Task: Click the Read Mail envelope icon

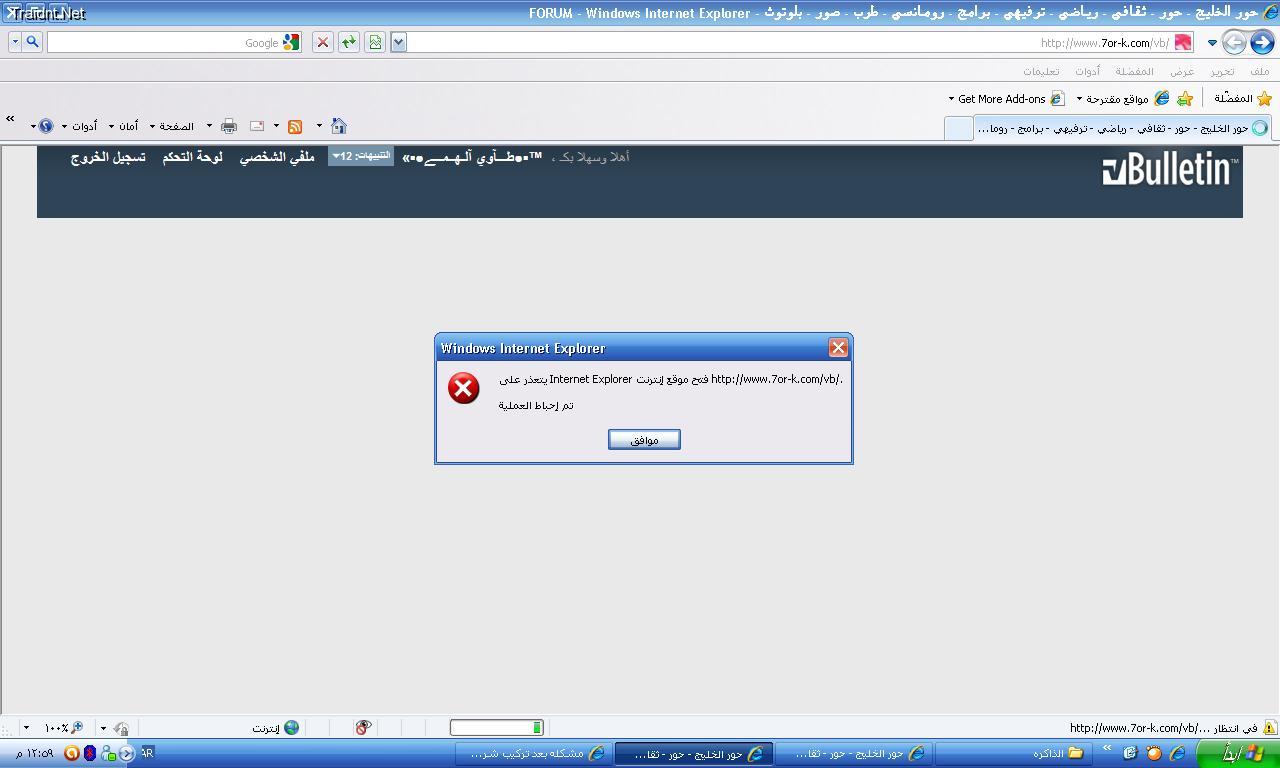Action: [257, 126]
